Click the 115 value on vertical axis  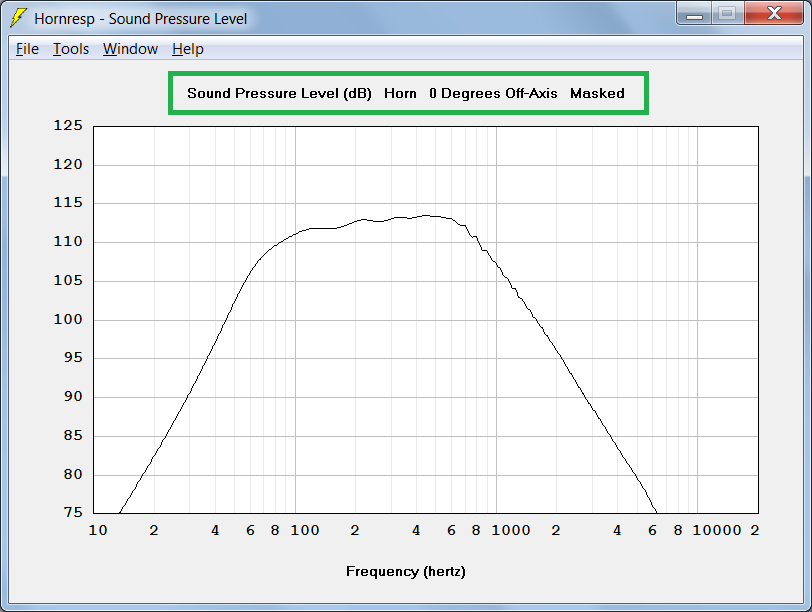click(68, 202)
